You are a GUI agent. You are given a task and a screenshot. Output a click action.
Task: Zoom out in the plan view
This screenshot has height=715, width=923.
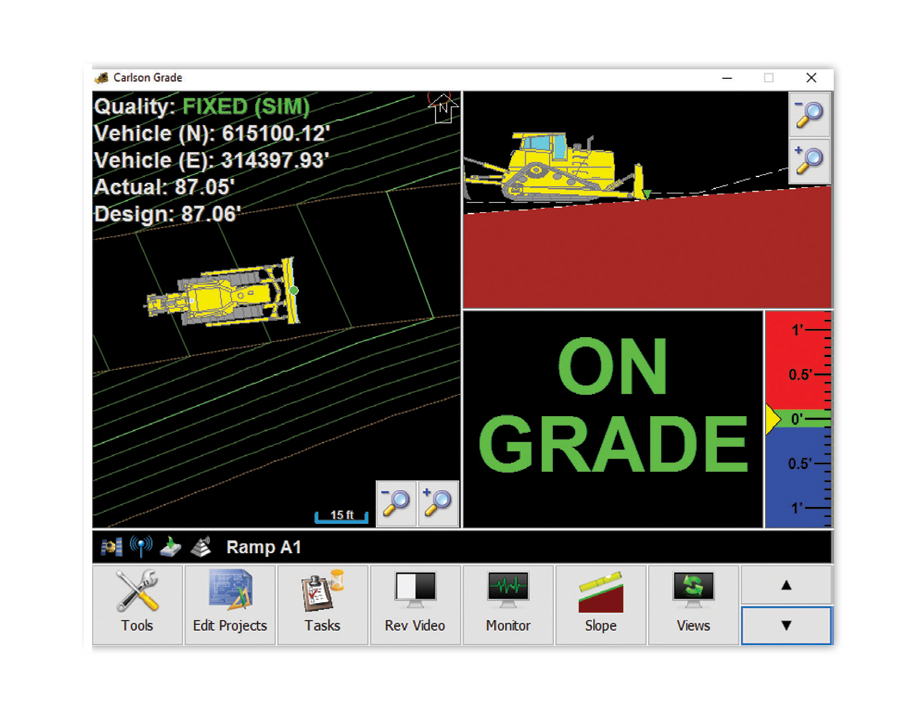tap(396, 503)
